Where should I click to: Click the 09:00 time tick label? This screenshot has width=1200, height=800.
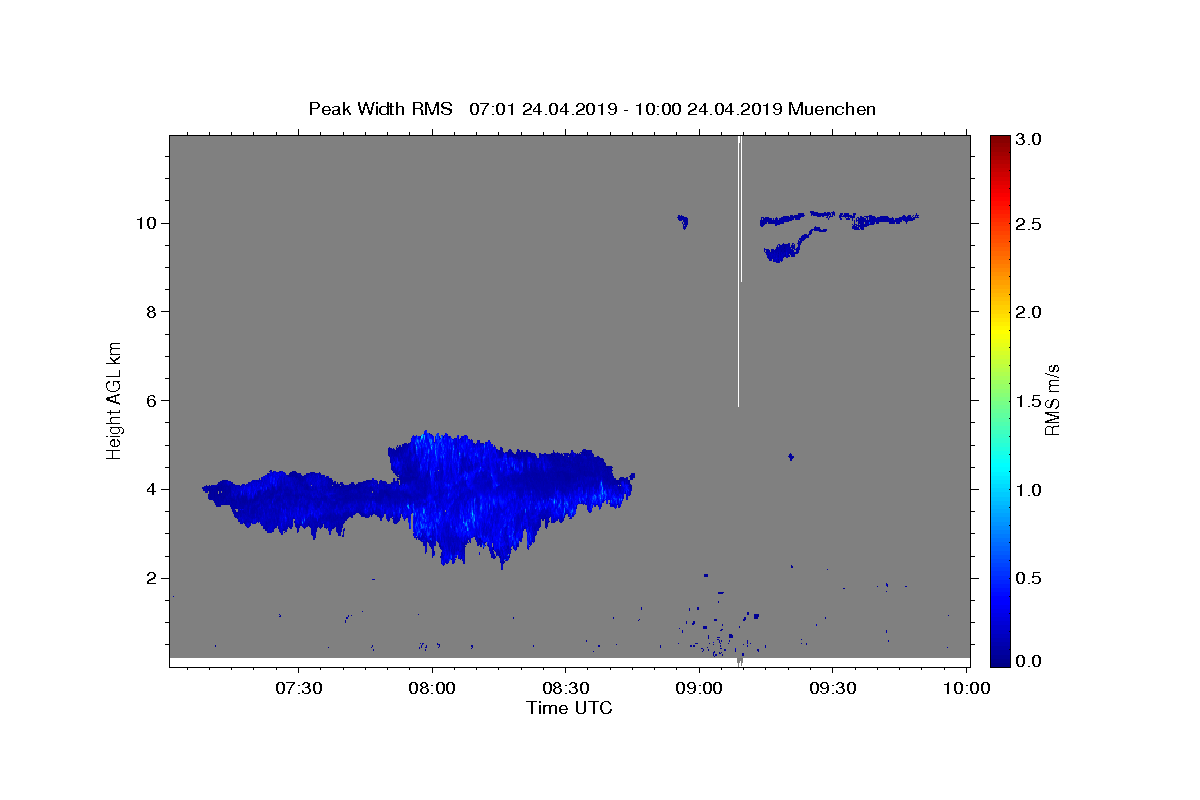699,688
